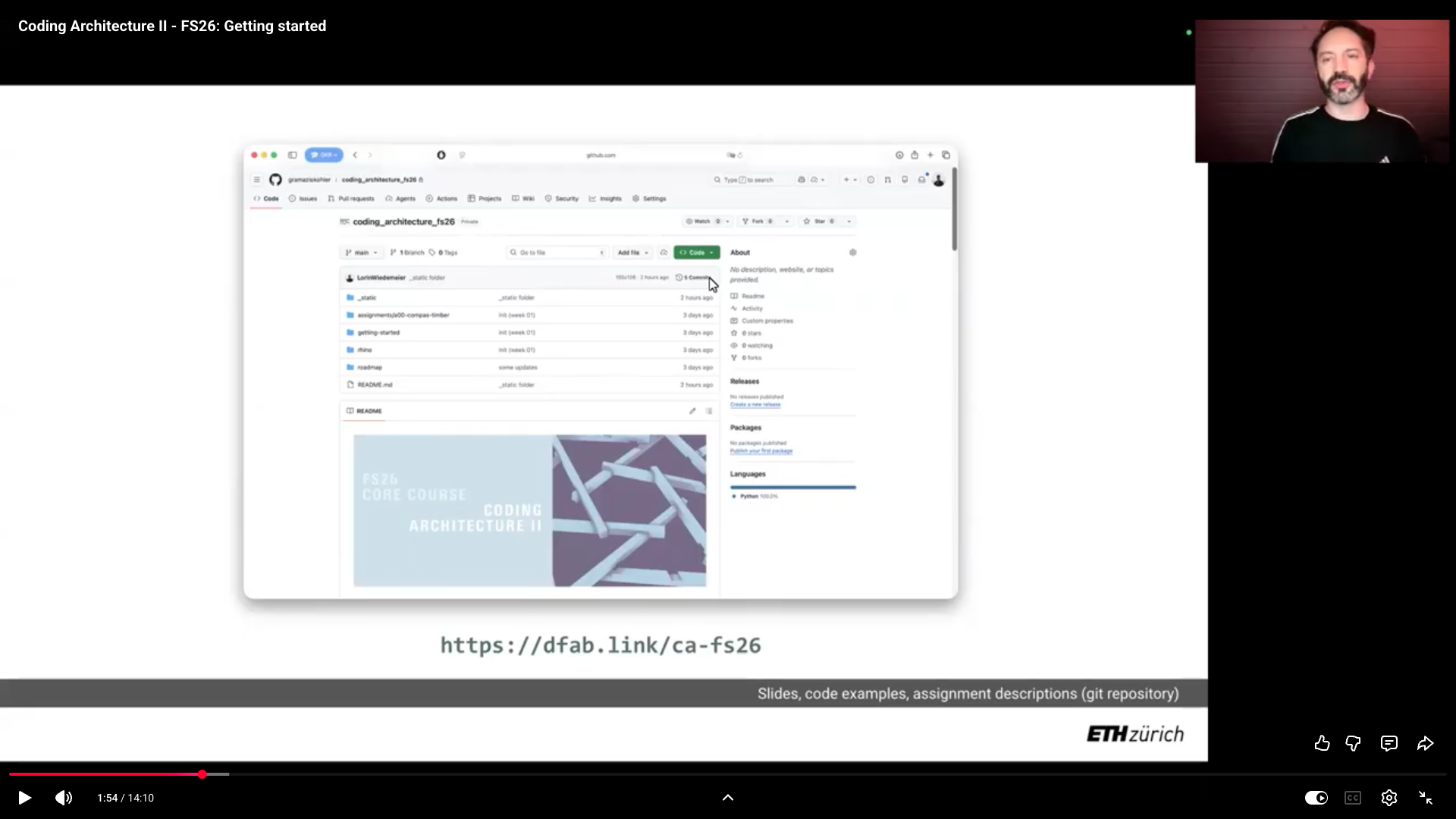
Task: Open the getting-started folder
Action: coord(378,332)
